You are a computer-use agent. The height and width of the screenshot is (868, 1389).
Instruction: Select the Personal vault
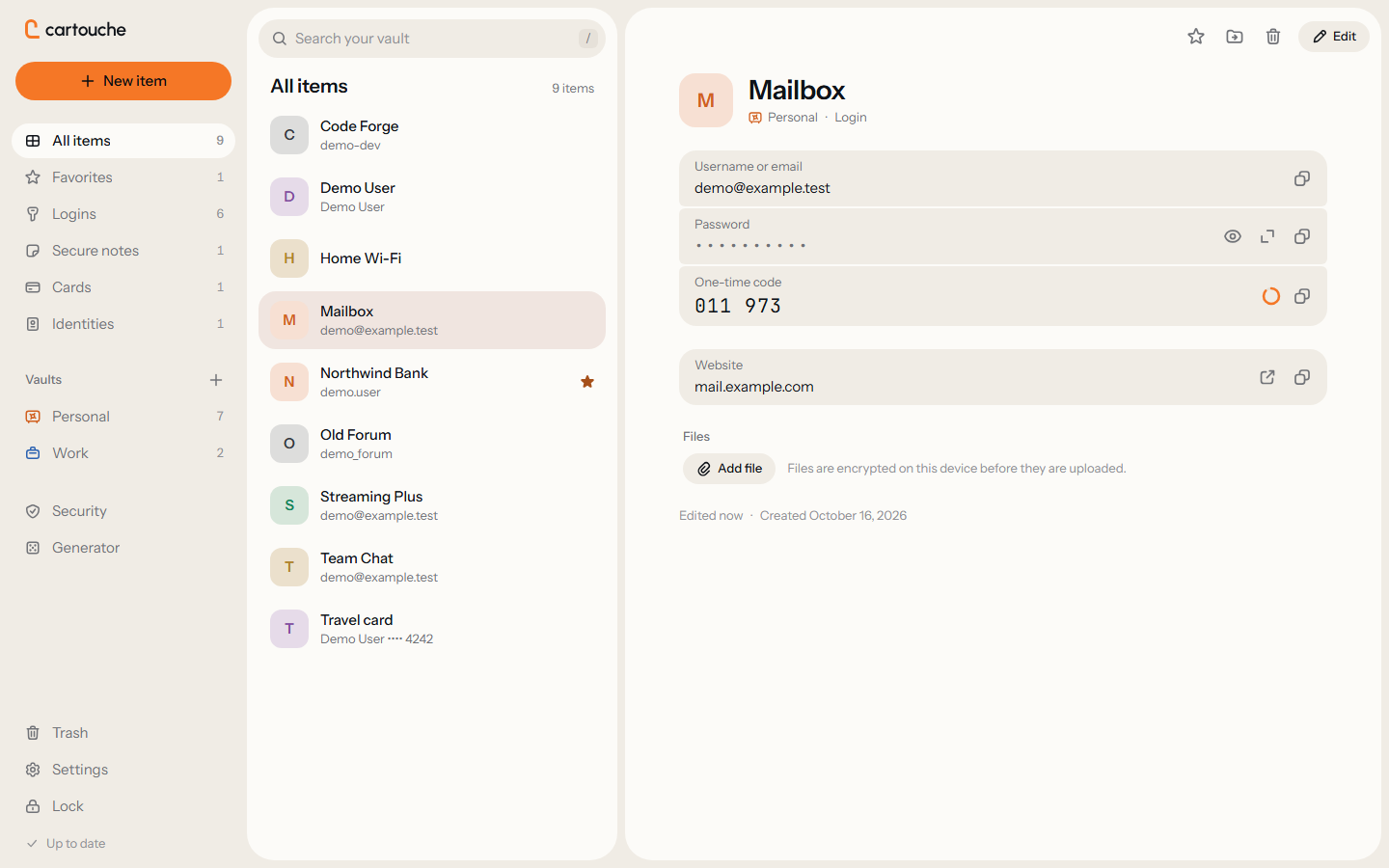[123, 417]
